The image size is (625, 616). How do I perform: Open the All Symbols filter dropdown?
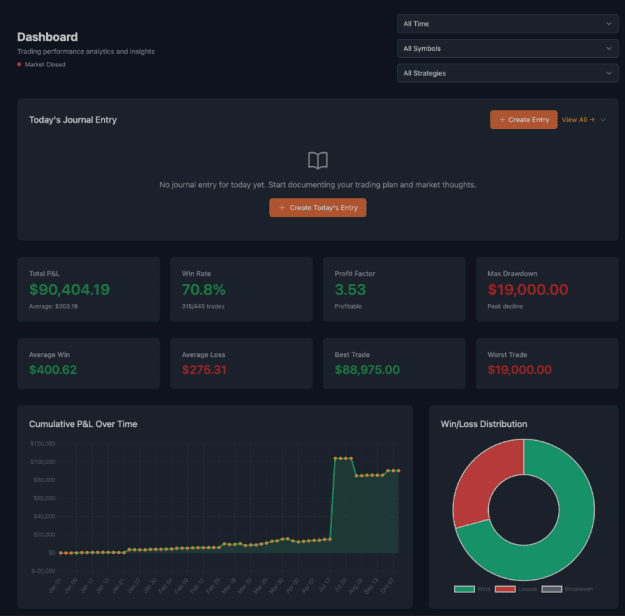click(507, 49)
